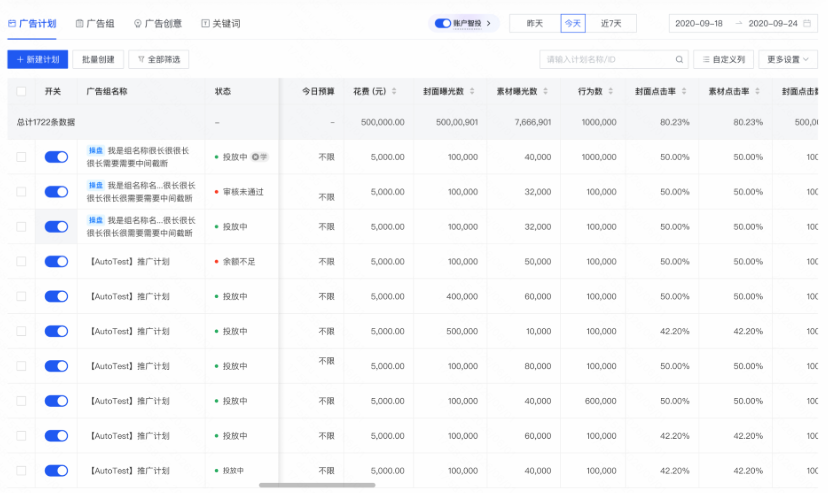Click 操盘 tag on first row
828x493 pixels.
(96, 150)
